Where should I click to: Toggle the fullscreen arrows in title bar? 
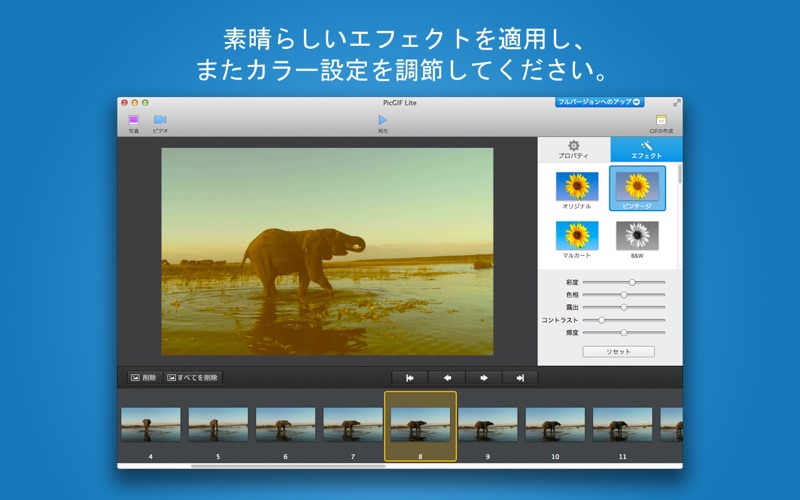pyautogui.click(x=677, y=103)
